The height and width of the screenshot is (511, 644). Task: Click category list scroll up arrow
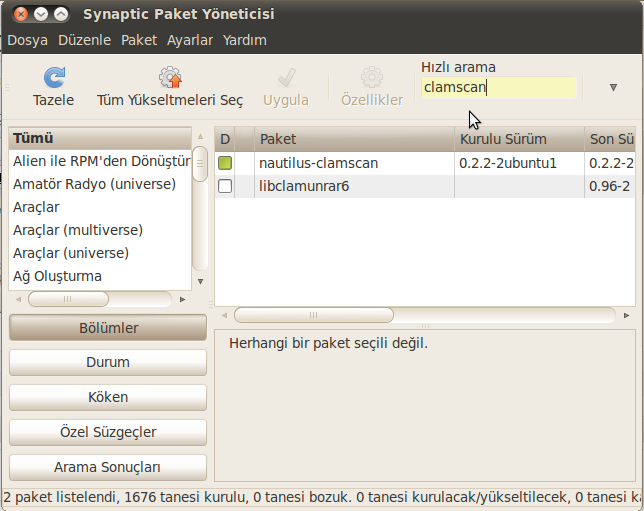click(x=200, y=136)
